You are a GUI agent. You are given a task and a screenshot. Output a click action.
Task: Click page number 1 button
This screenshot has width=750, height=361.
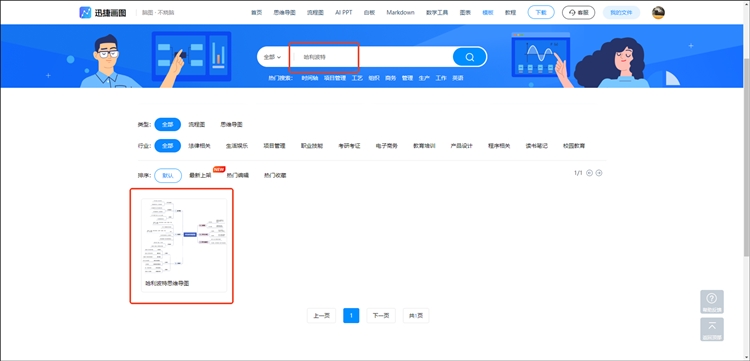pyautogui.click(x=351, y=316)
